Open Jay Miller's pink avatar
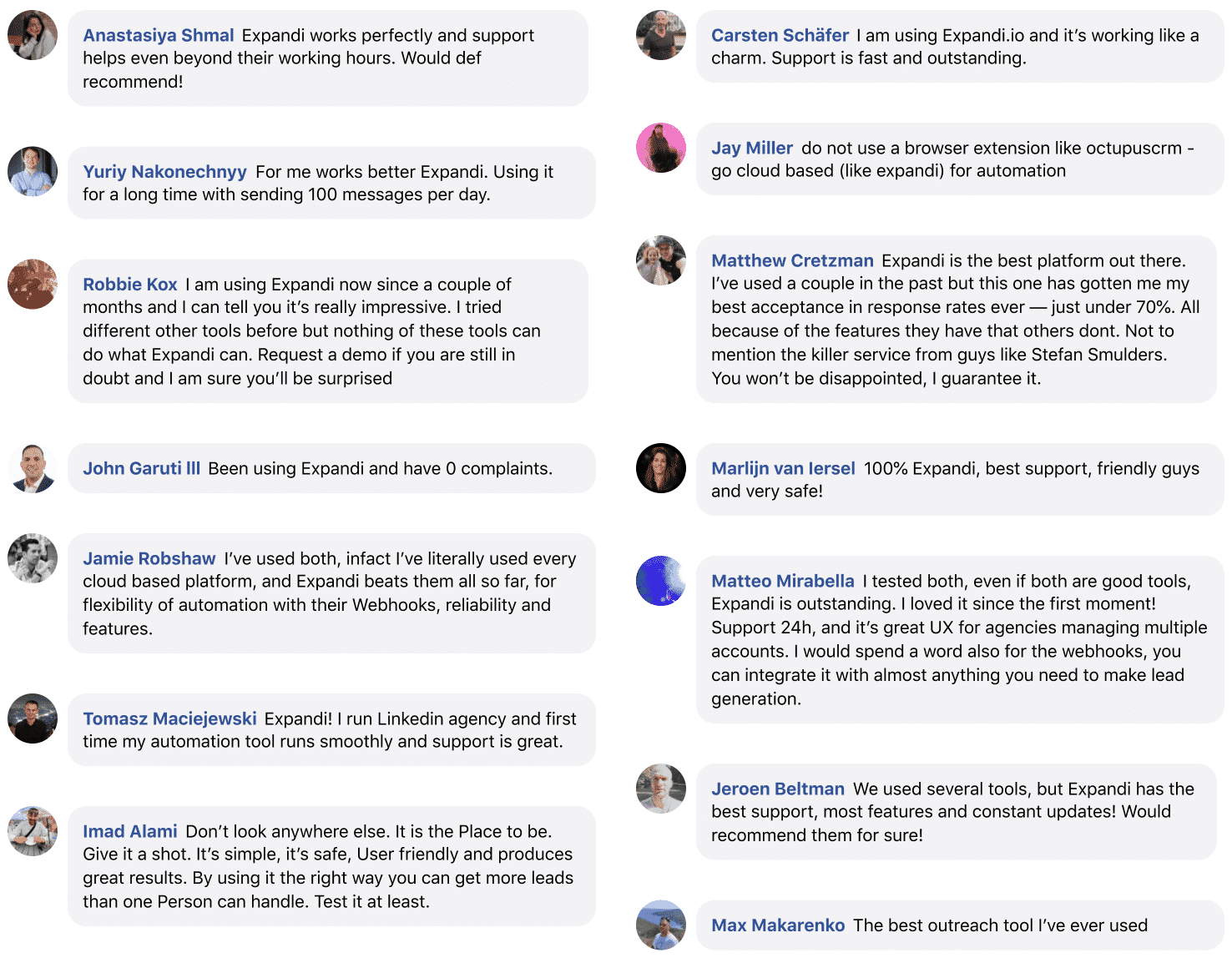 (661, 148)
